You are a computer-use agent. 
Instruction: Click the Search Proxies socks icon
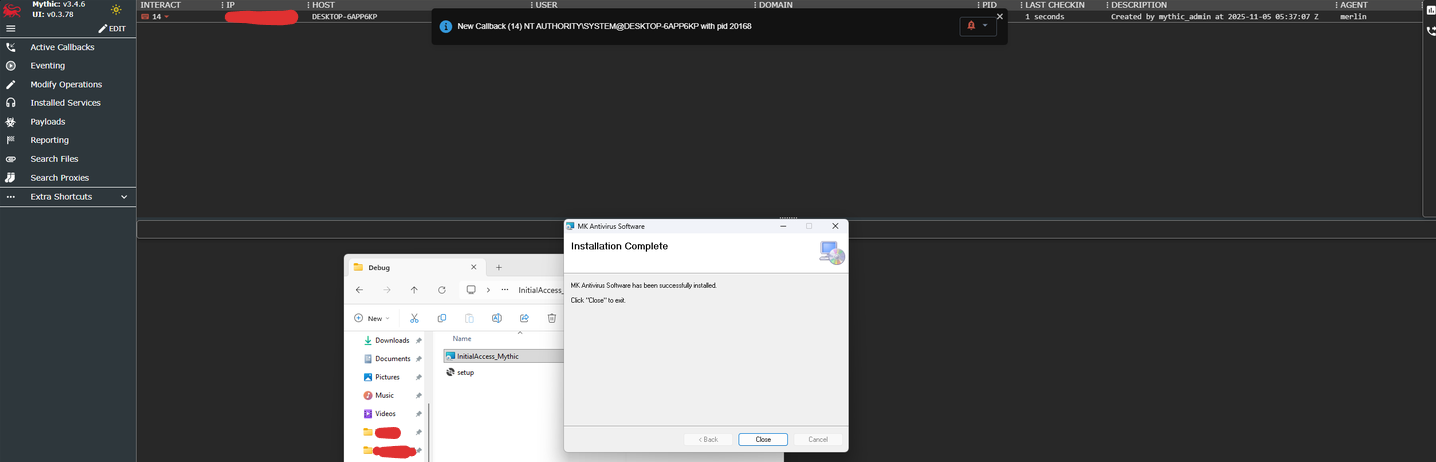[x=11, y=178]
